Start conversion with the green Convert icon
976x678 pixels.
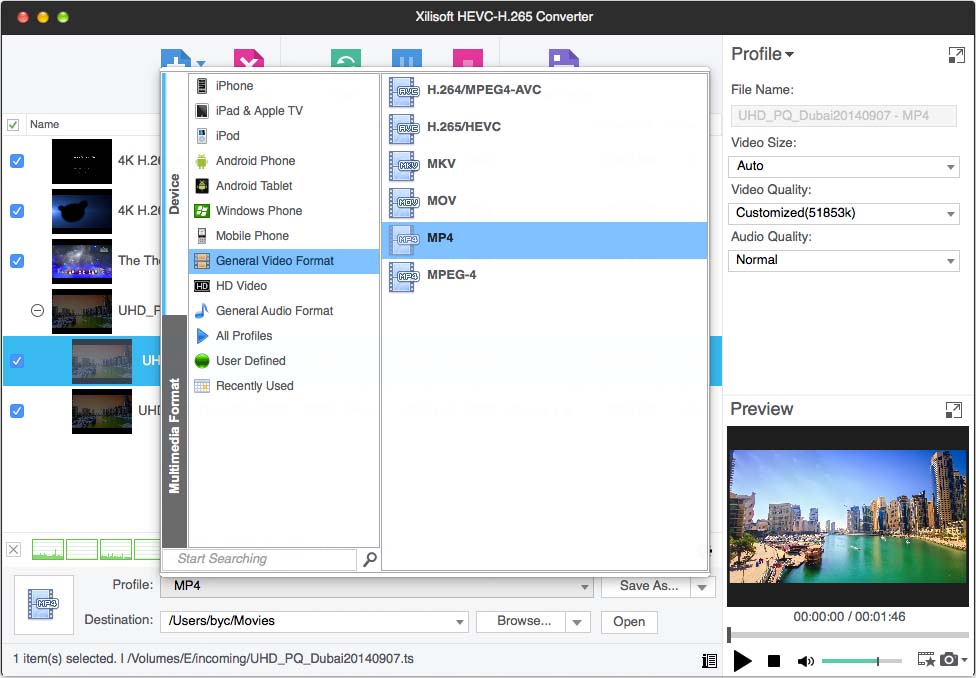344,58
